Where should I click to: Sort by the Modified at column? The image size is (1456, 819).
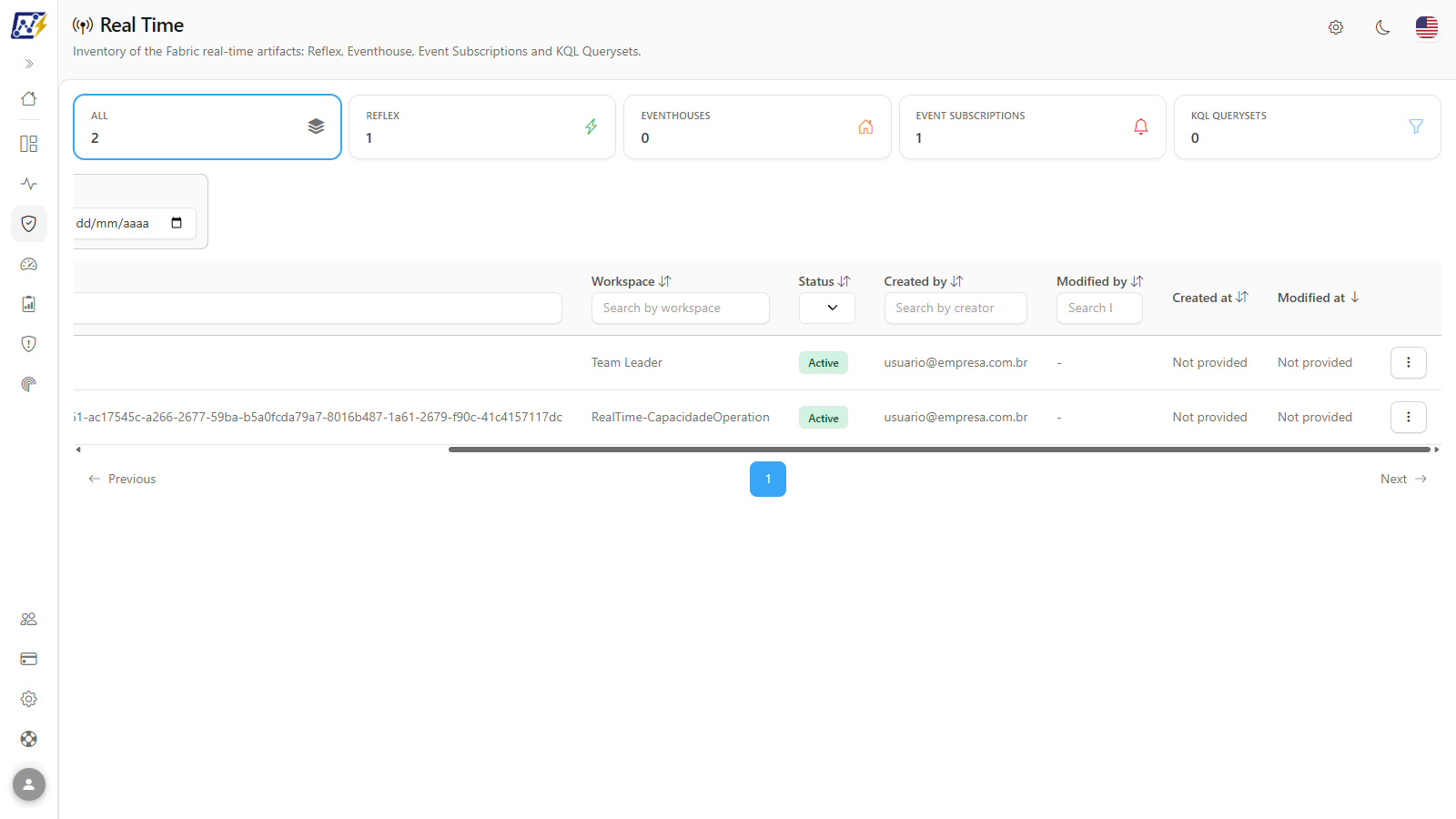point(1319,298)
